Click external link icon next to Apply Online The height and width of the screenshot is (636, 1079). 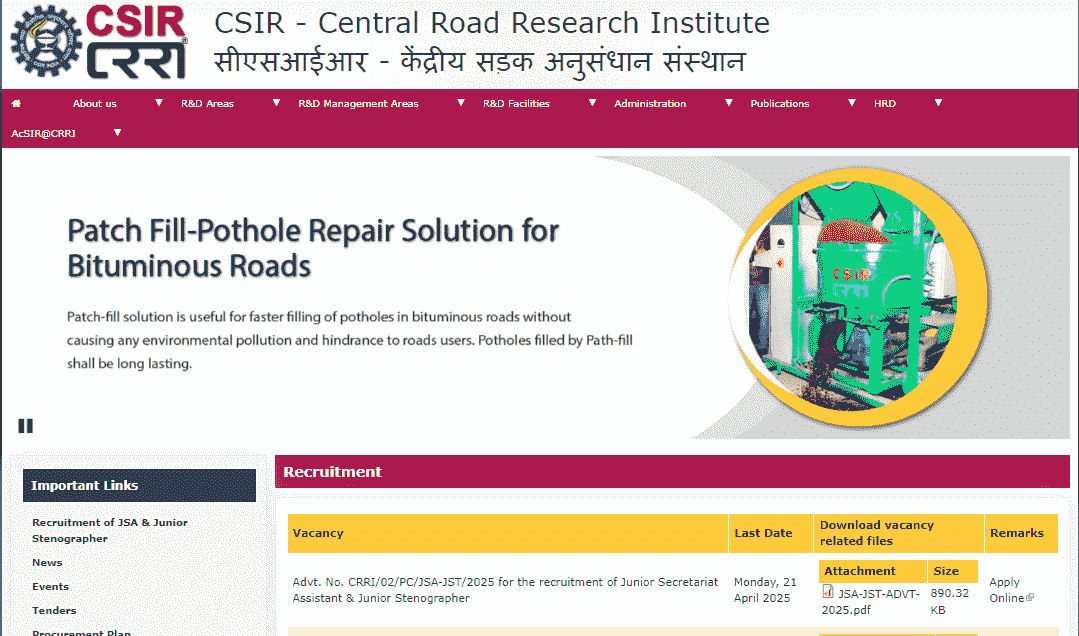coord(1030,598)
